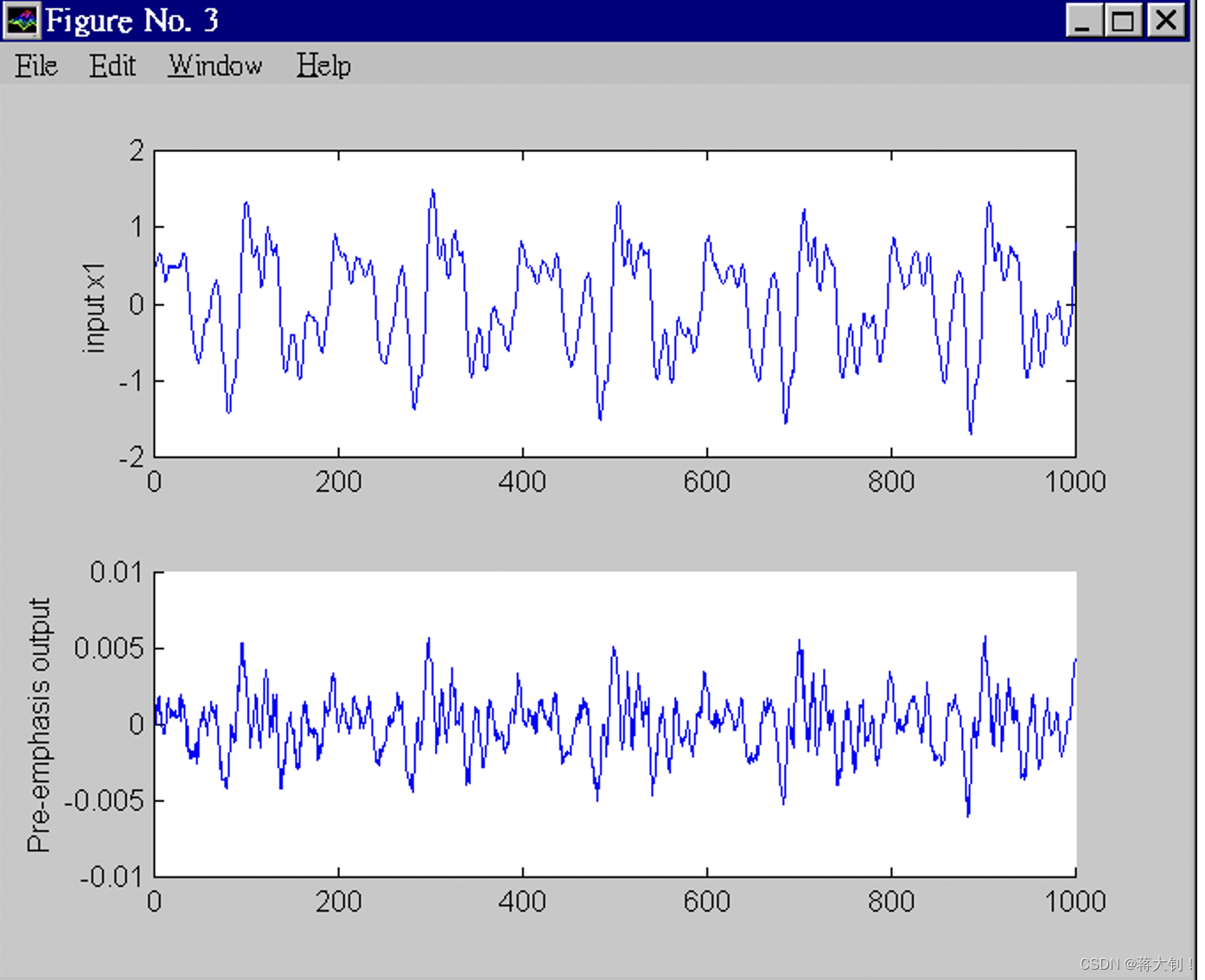Close the Figure No. 3 window

1166,21
